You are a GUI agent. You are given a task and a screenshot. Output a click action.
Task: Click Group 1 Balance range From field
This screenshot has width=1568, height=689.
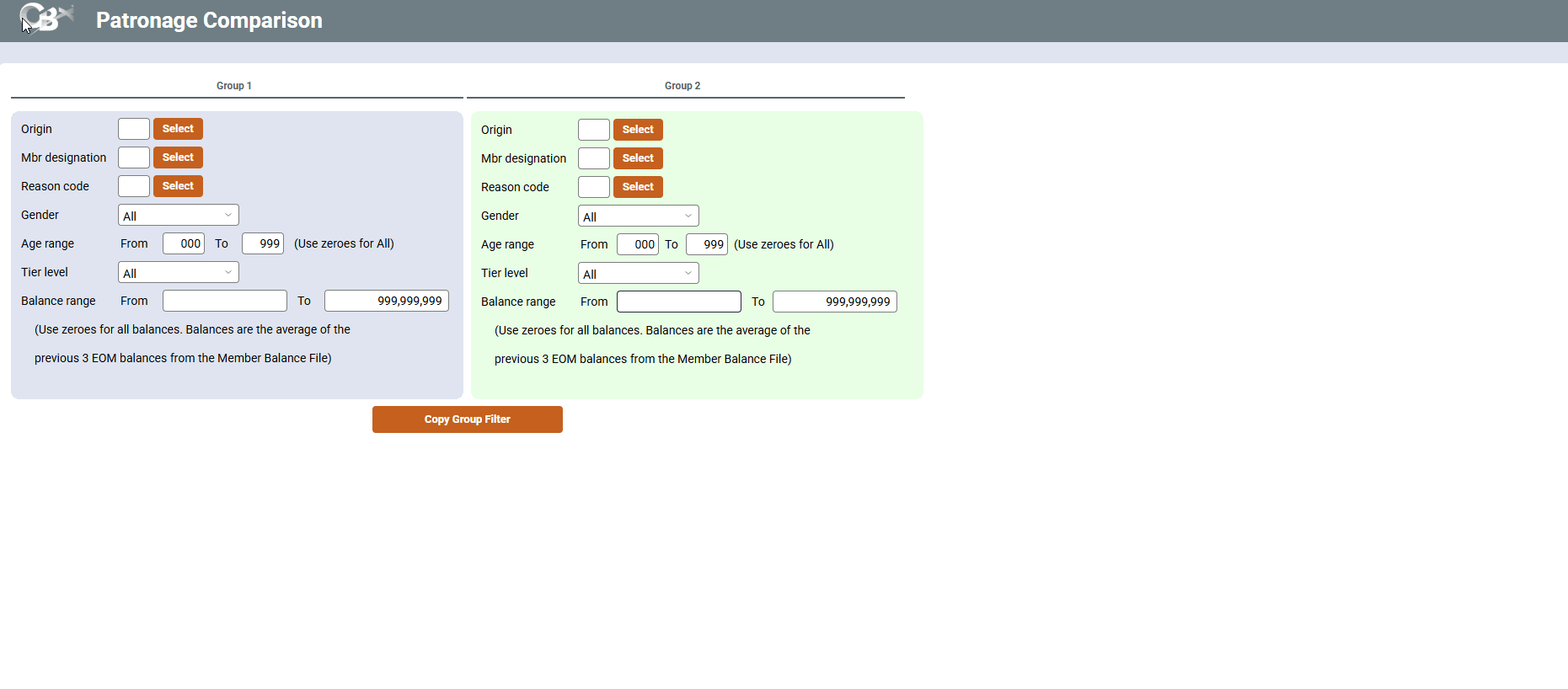[x=225, y=301]
